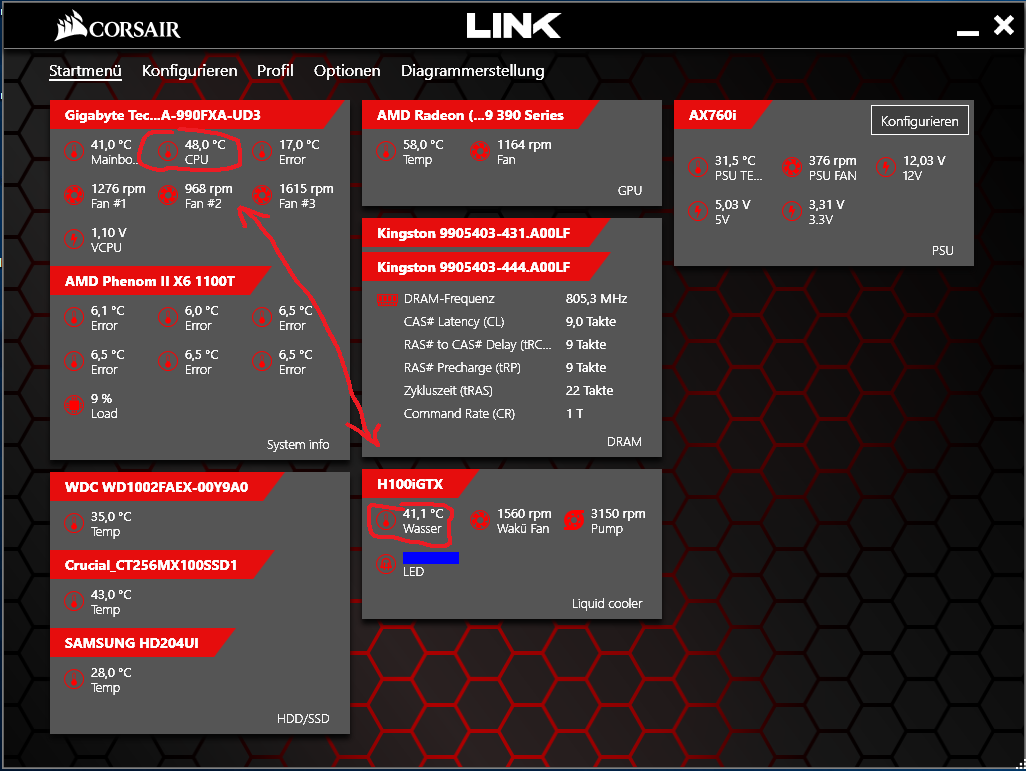Select the AMD Phenom II X6 1100T header
This screenshot has height=771, width=1026.
click(x=160, y=281)
